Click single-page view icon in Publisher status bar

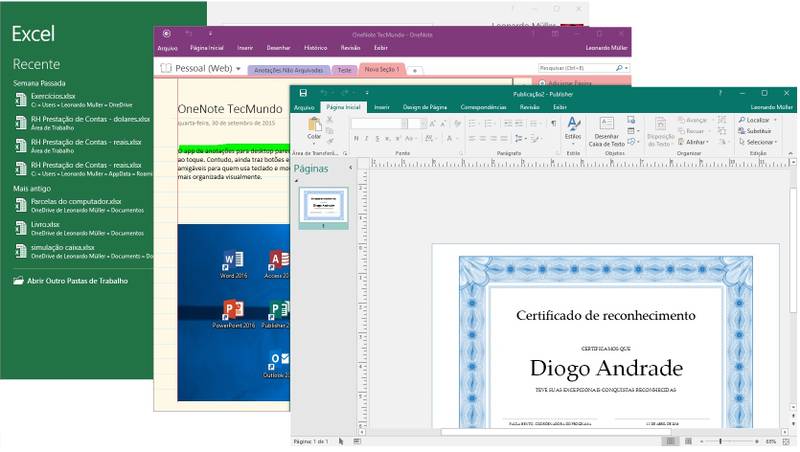(671, 441)
